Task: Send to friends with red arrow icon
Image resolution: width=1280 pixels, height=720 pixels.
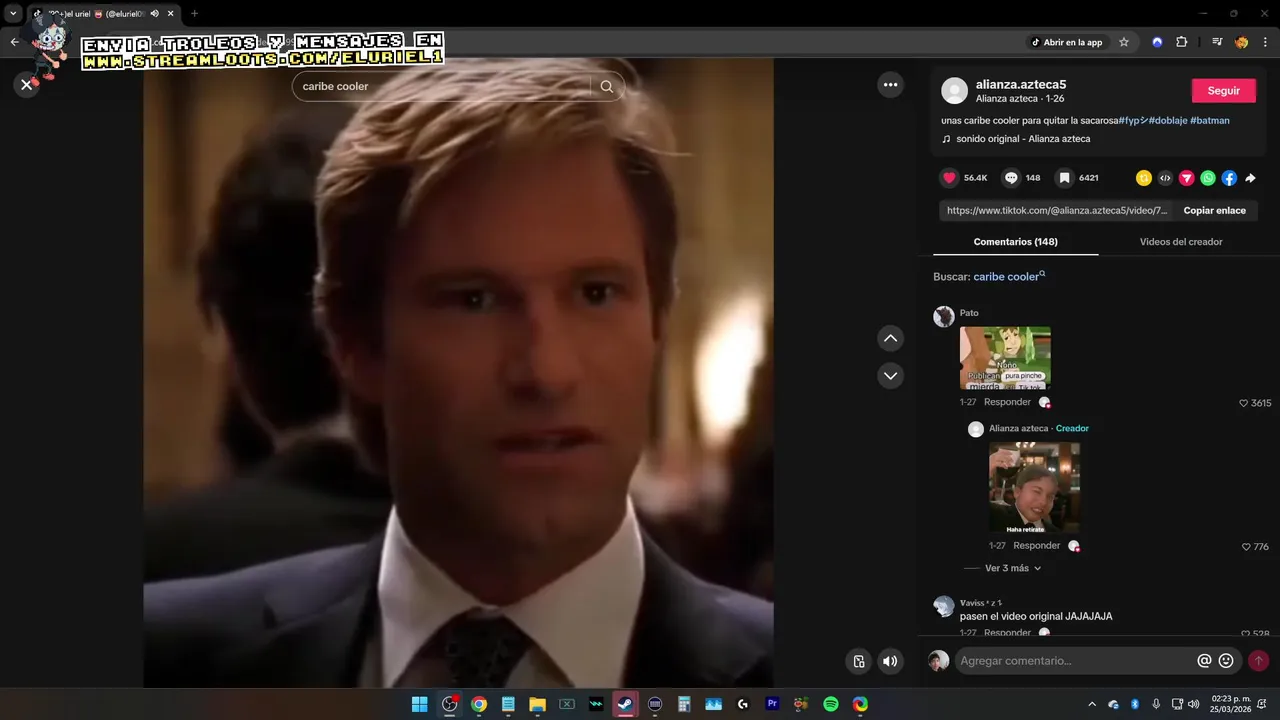Action: tap(1187, 178)
